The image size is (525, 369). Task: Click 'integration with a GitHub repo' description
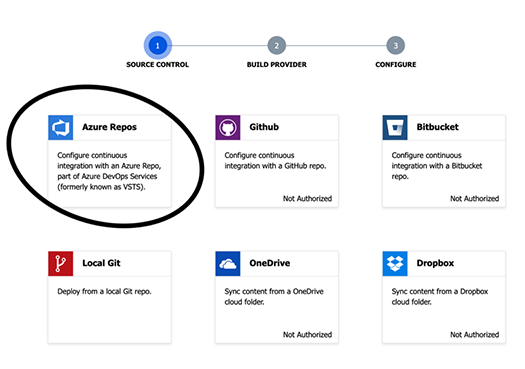275,161
